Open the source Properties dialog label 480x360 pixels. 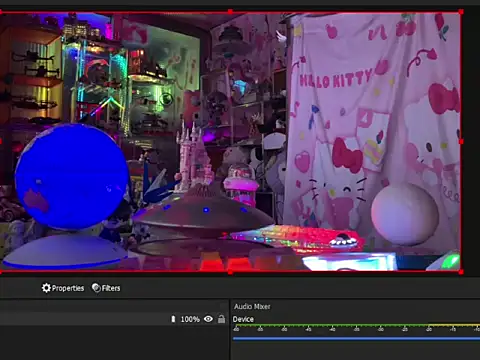pos(68,288)
